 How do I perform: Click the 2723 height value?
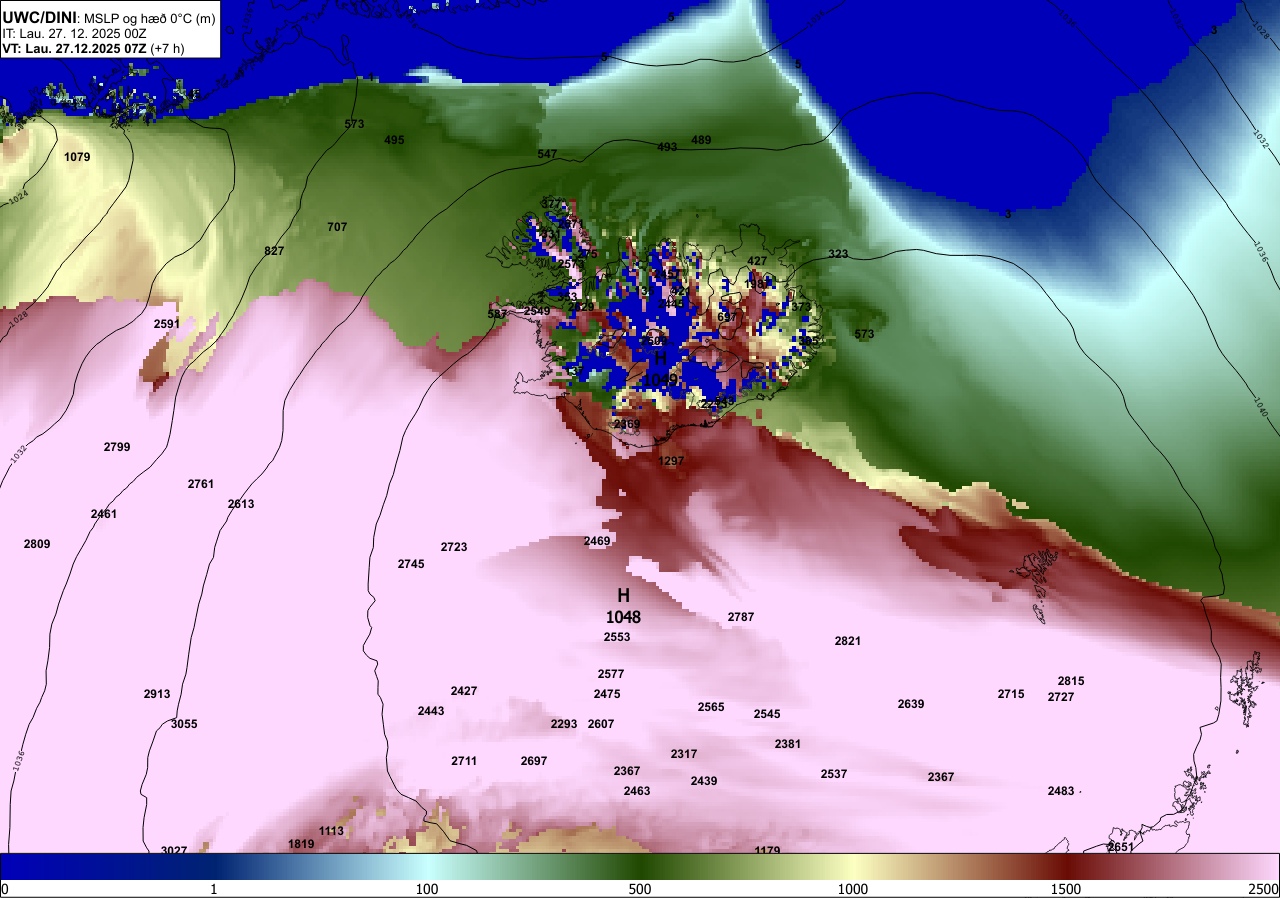tap(454, 547)
